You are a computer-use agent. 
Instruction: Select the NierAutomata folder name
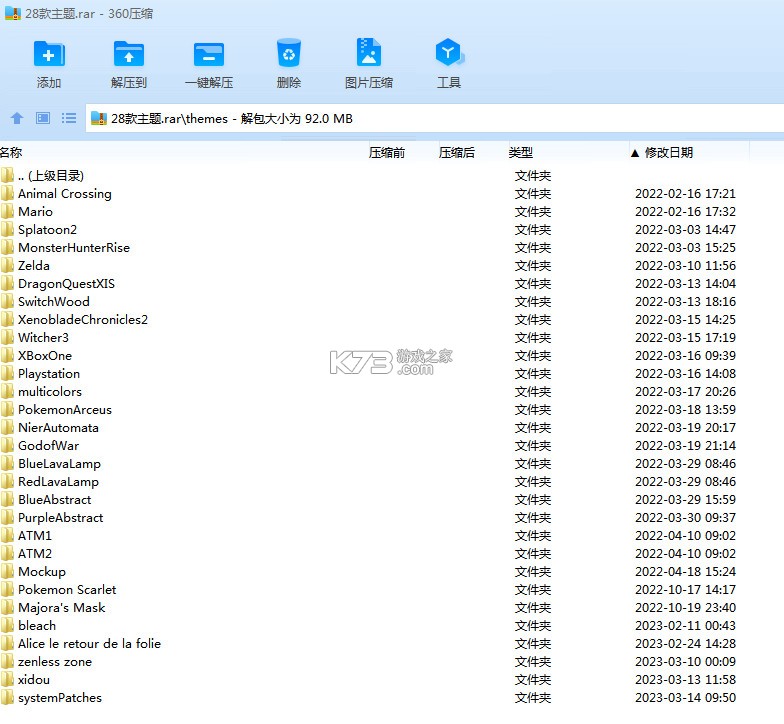[58, 428]
